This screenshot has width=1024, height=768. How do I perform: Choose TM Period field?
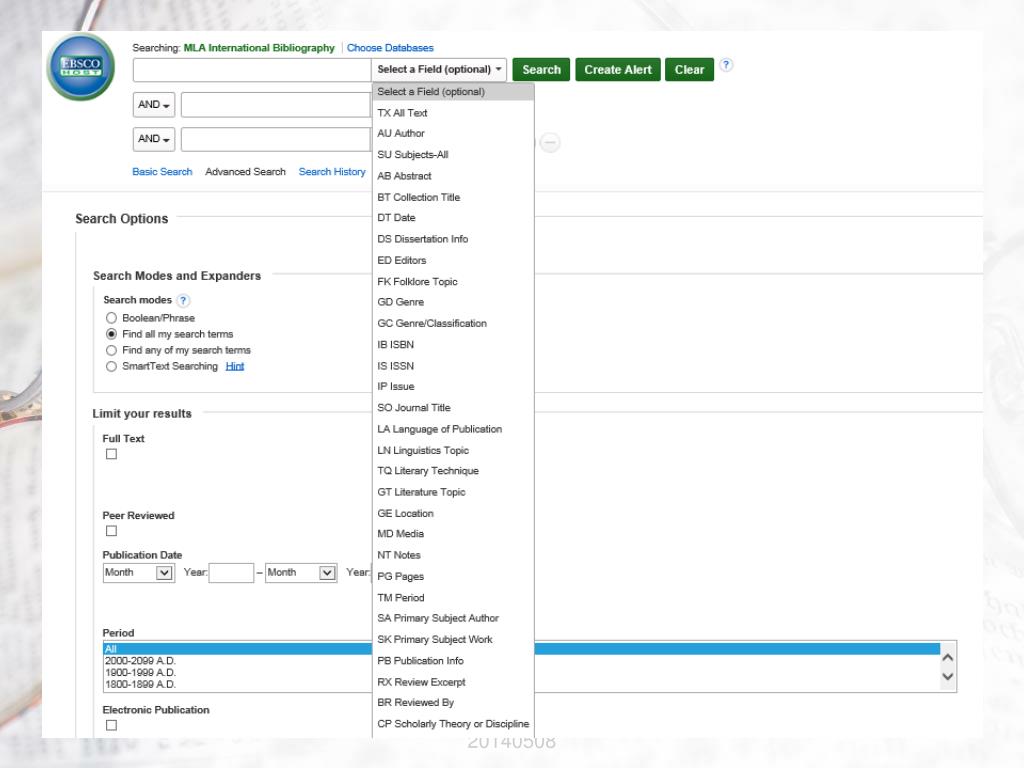point(453,598)
